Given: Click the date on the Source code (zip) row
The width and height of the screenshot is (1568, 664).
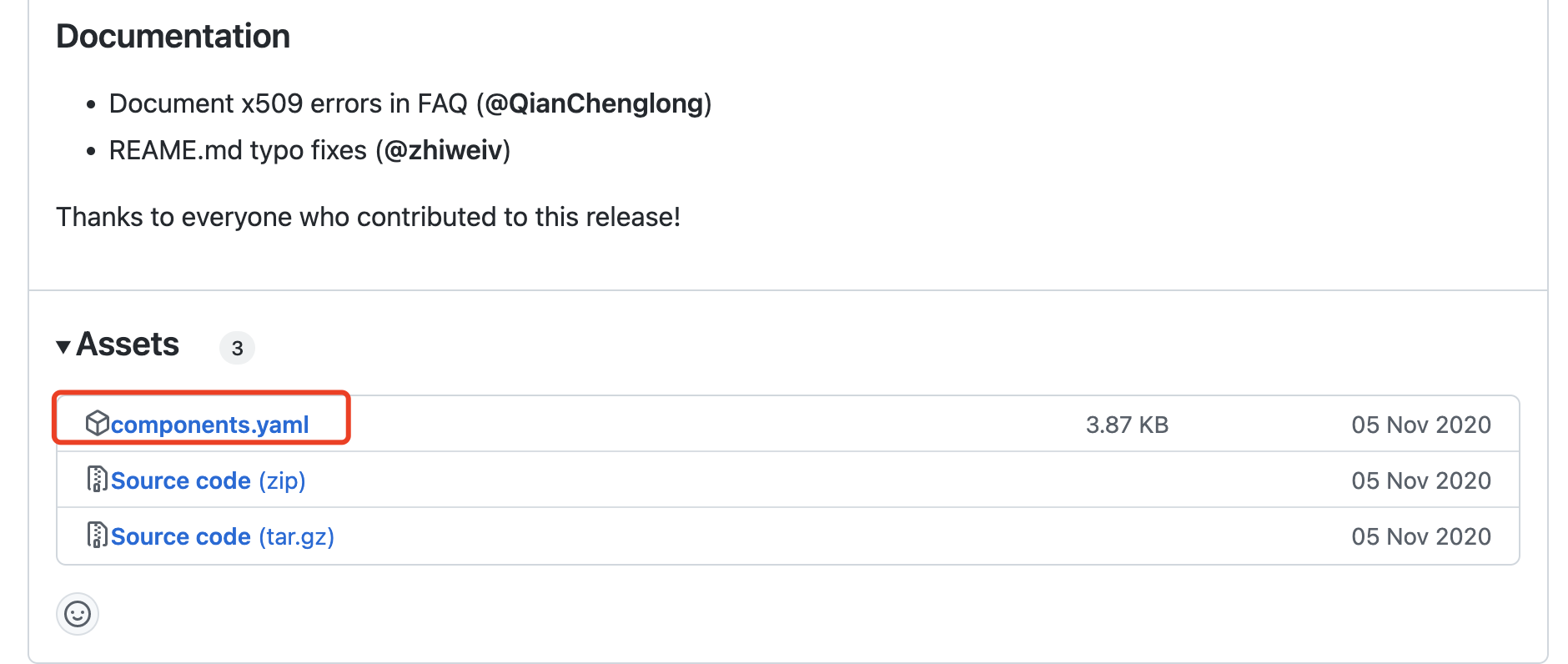Looking at the screenshot, I should [1420, 481].
